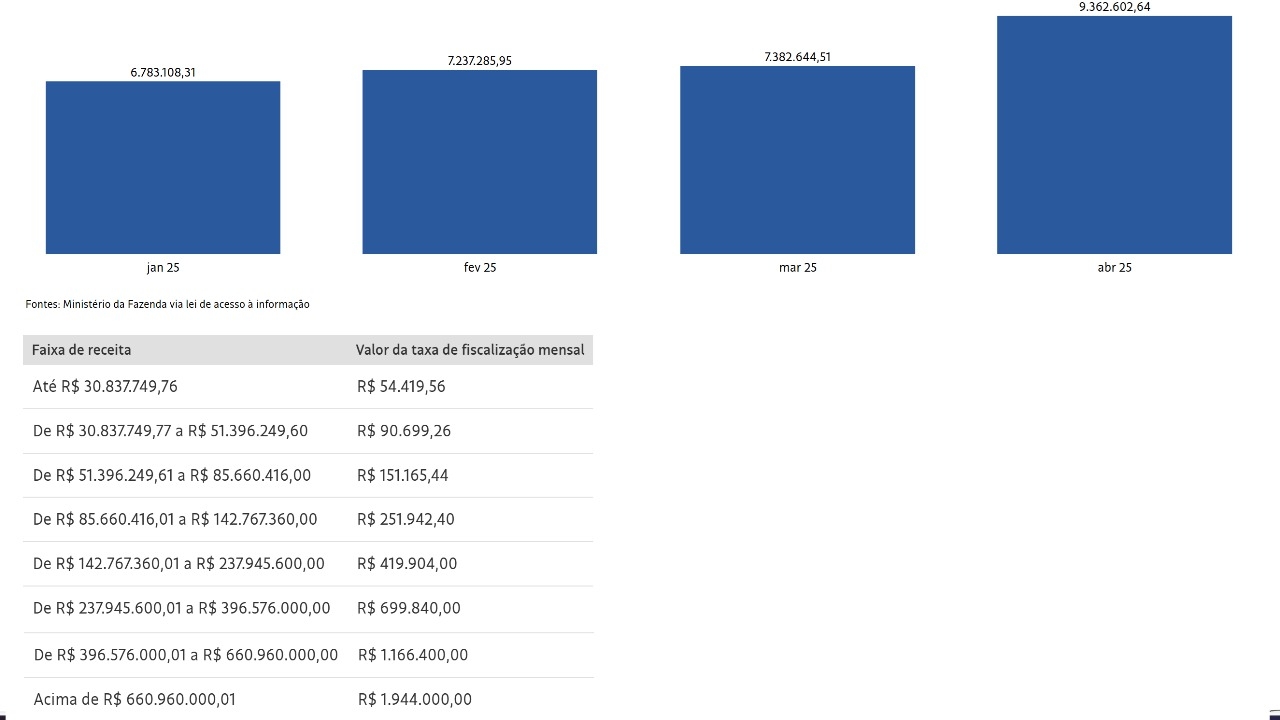Click the "Faixa de receita" column header

pos(82,350)
